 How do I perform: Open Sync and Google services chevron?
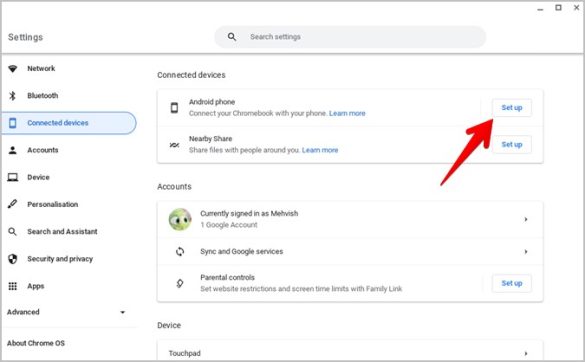coord(526,252)
